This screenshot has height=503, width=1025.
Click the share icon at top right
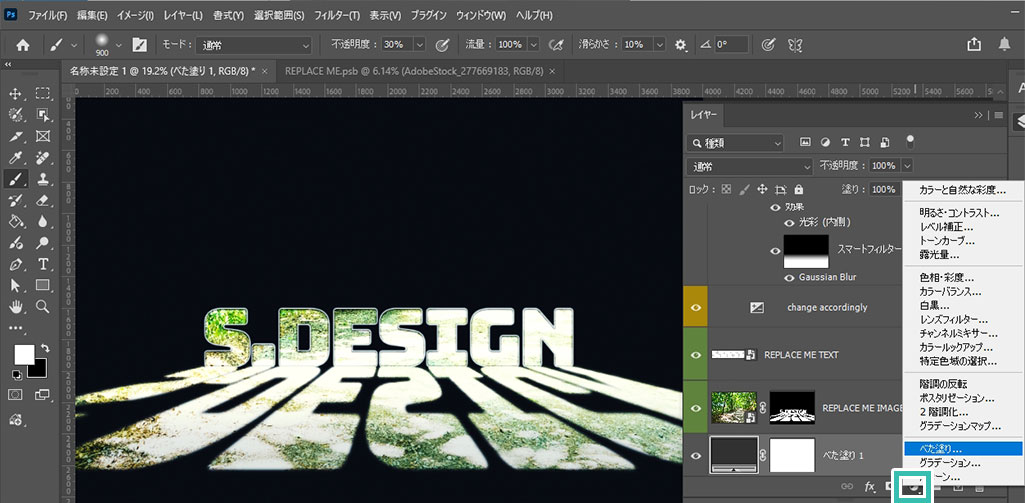point(974,45)
